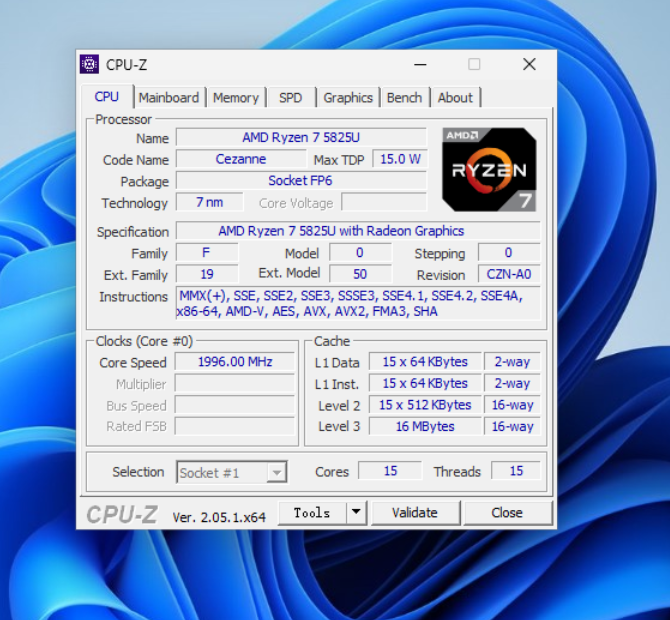Click the version text Ver. 2.05.1.x64
This screenshot has width=670, height=620.
pyautogui.click(x=219, y=517)
